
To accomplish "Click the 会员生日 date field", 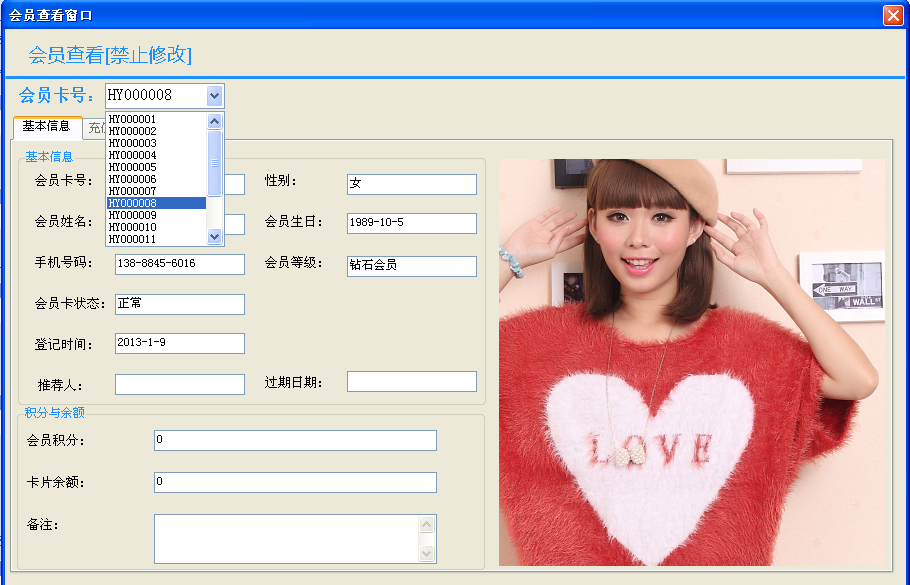I will click(411, 223).
